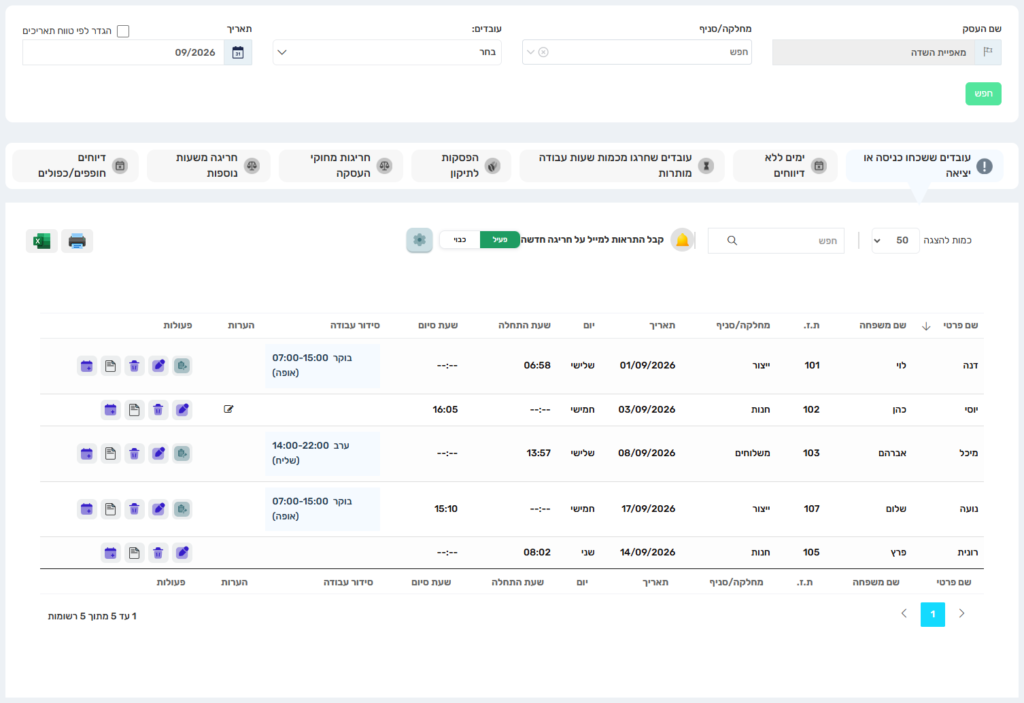The image size is (1024, 703).
Task: Click the green חפש search button
Action: tap(983, 94)
